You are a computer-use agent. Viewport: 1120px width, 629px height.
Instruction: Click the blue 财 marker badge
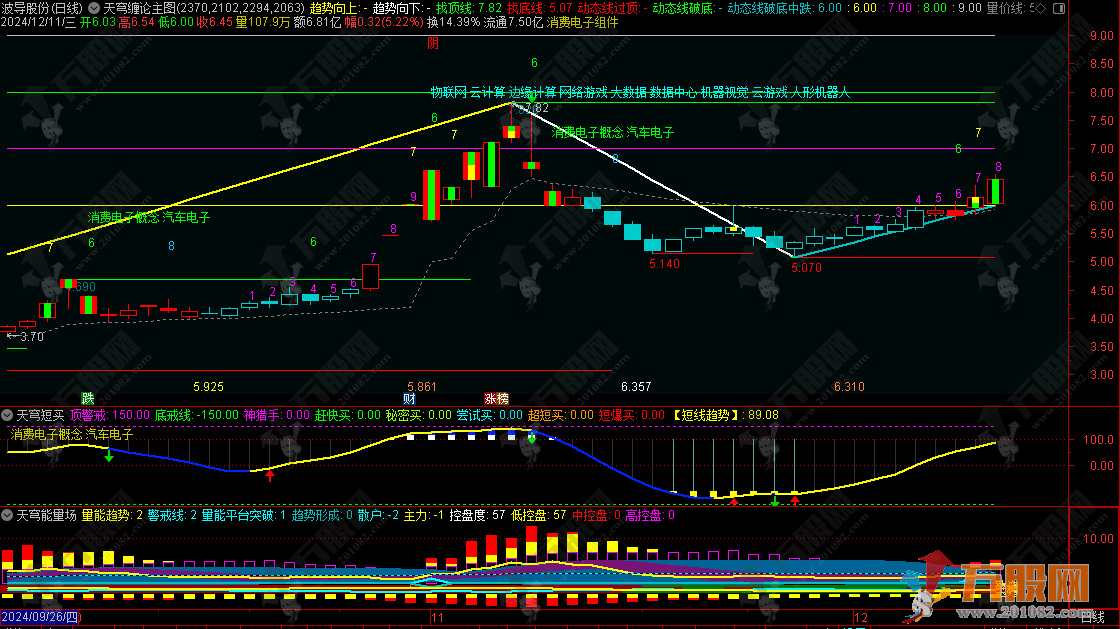coord(409,398)
